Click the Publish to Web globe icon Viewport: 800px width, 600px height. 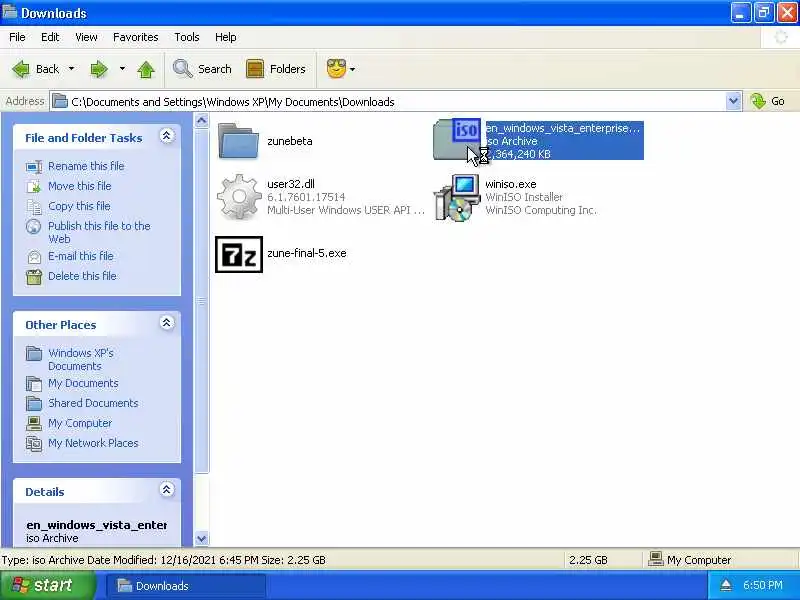(x=34, y=226)
